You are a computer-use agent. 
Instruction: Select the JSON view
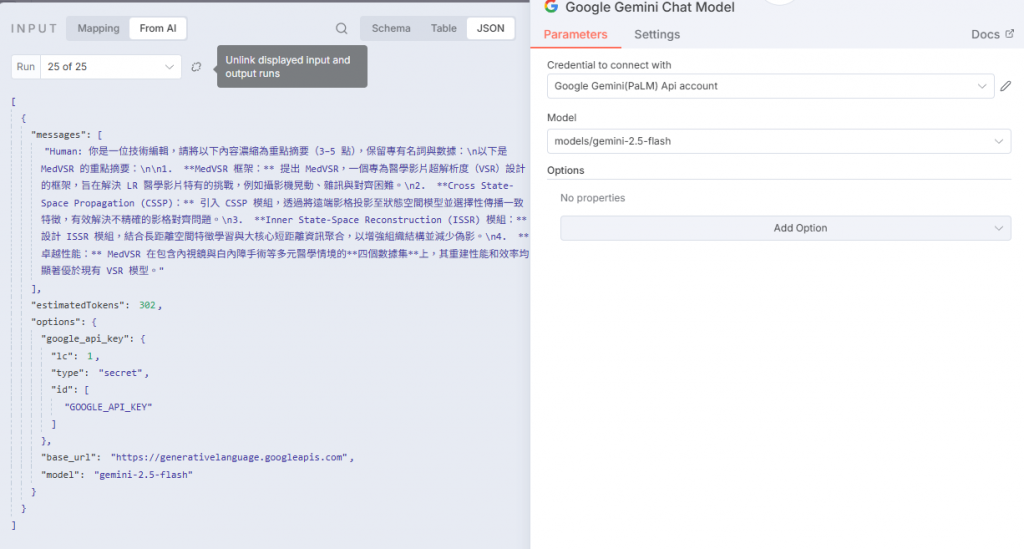tap(490, 28)
